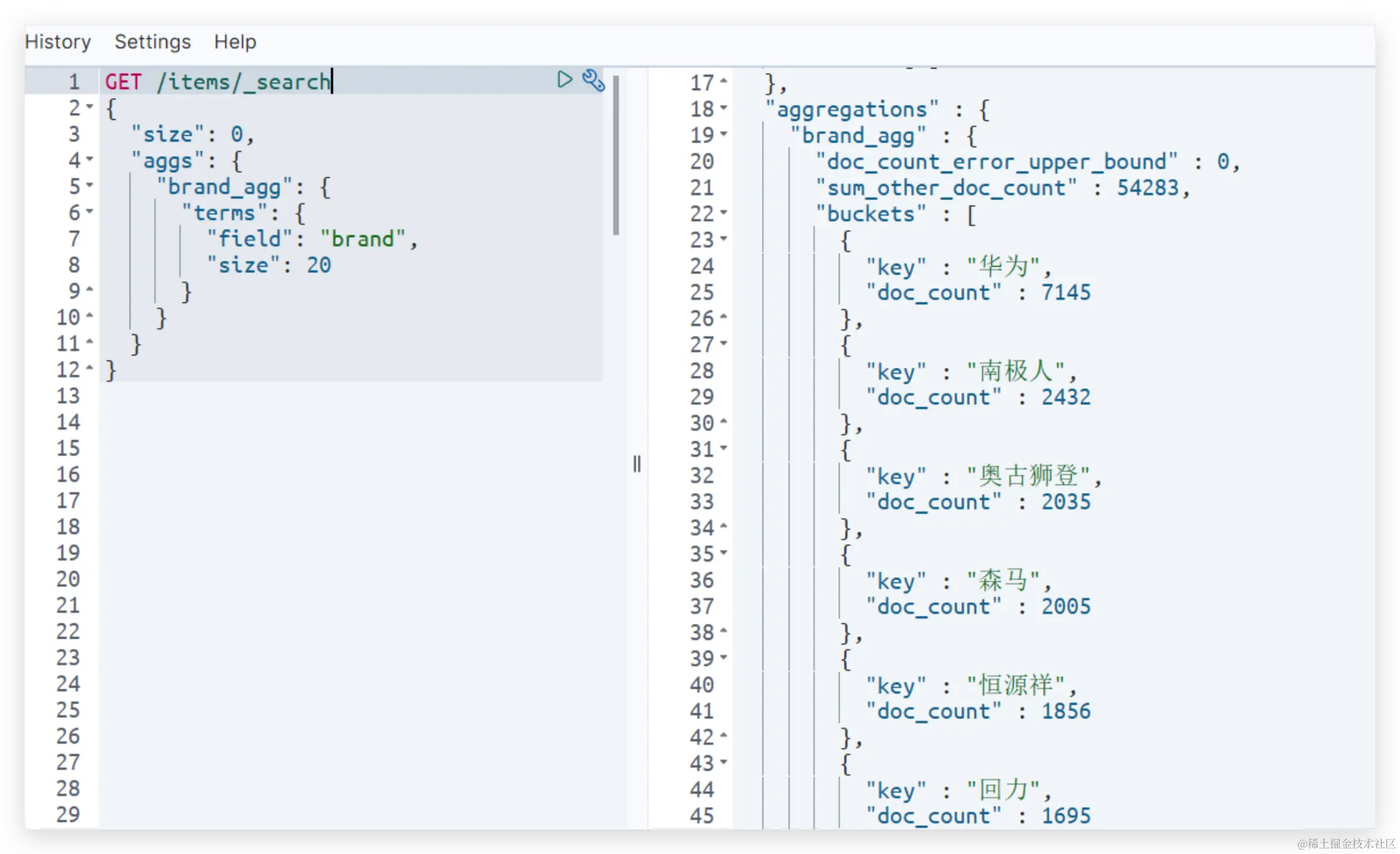Click the brand field value in query
Viewport: 1400px width, 854px height.
(362, 239)
